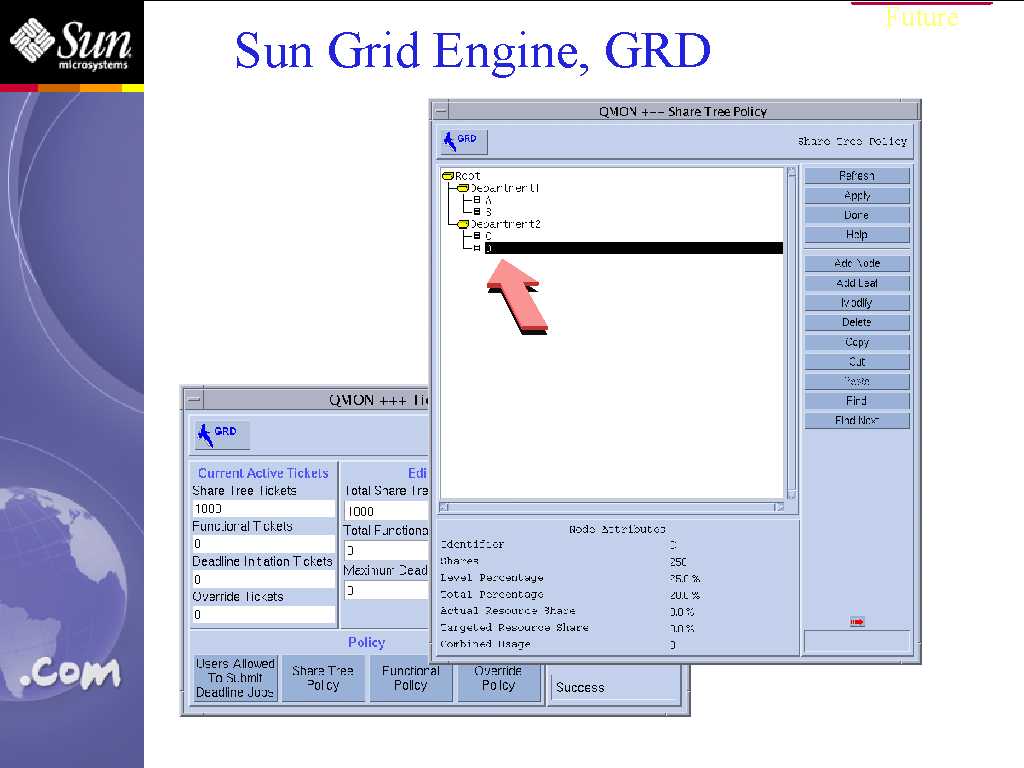Screen dimensions: 1024x768
Task: Open window menu of the ticket overview window
Action: click(x=193, y=399)
